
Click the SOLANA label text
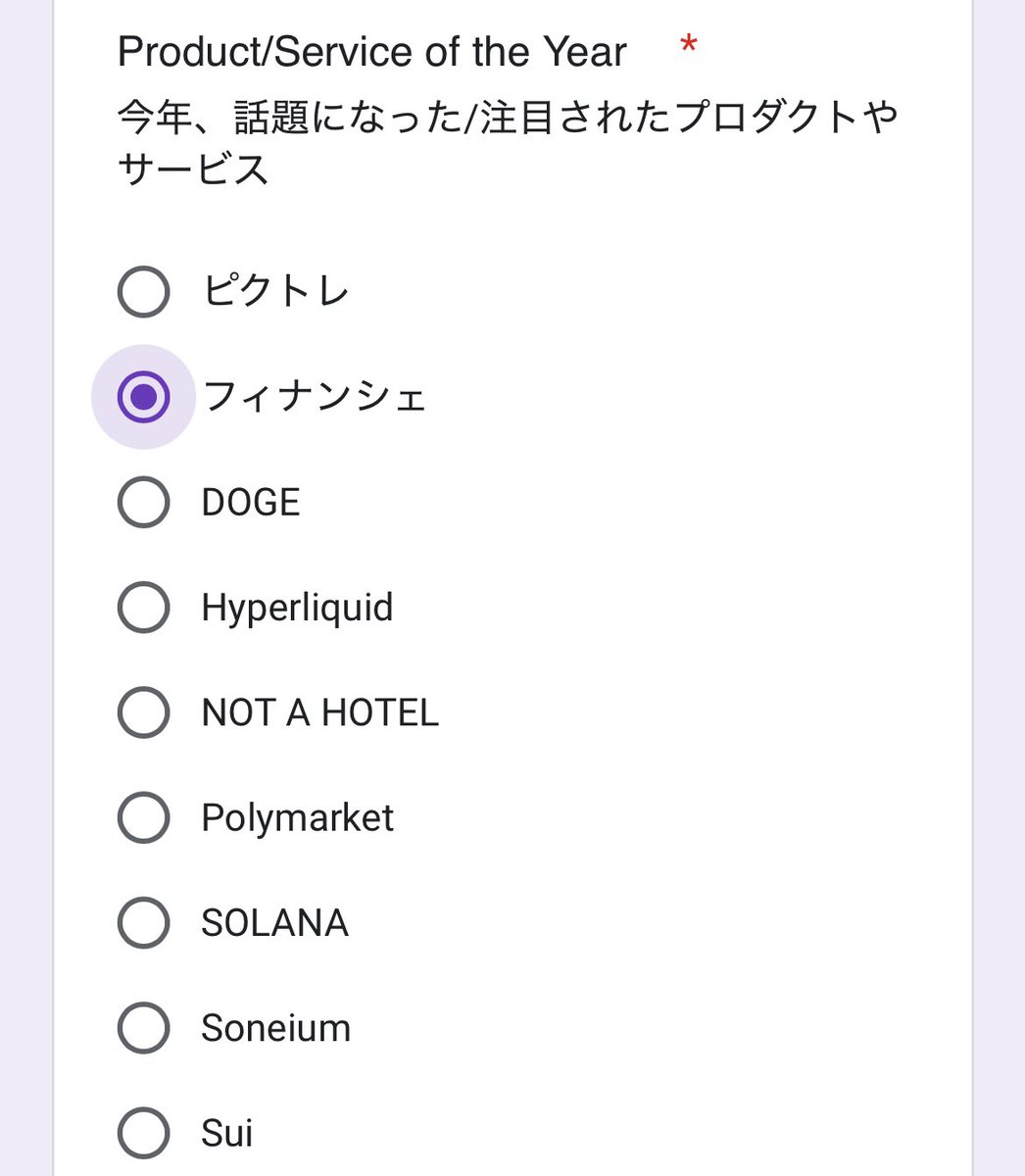(x=275, y=923)
